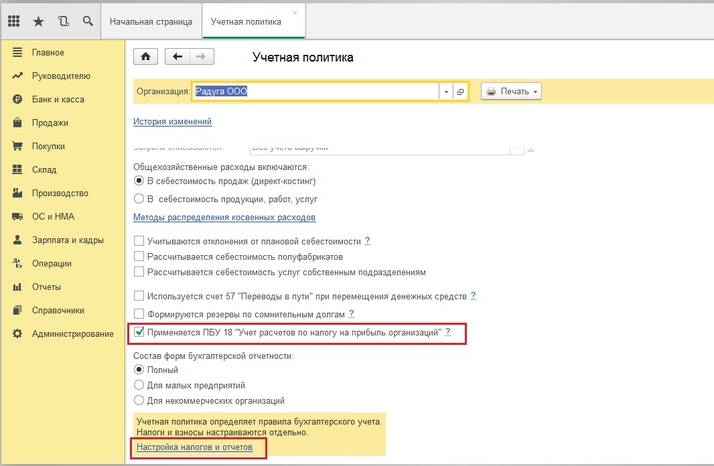Close the Учетная политика tab

coord(295,13)
